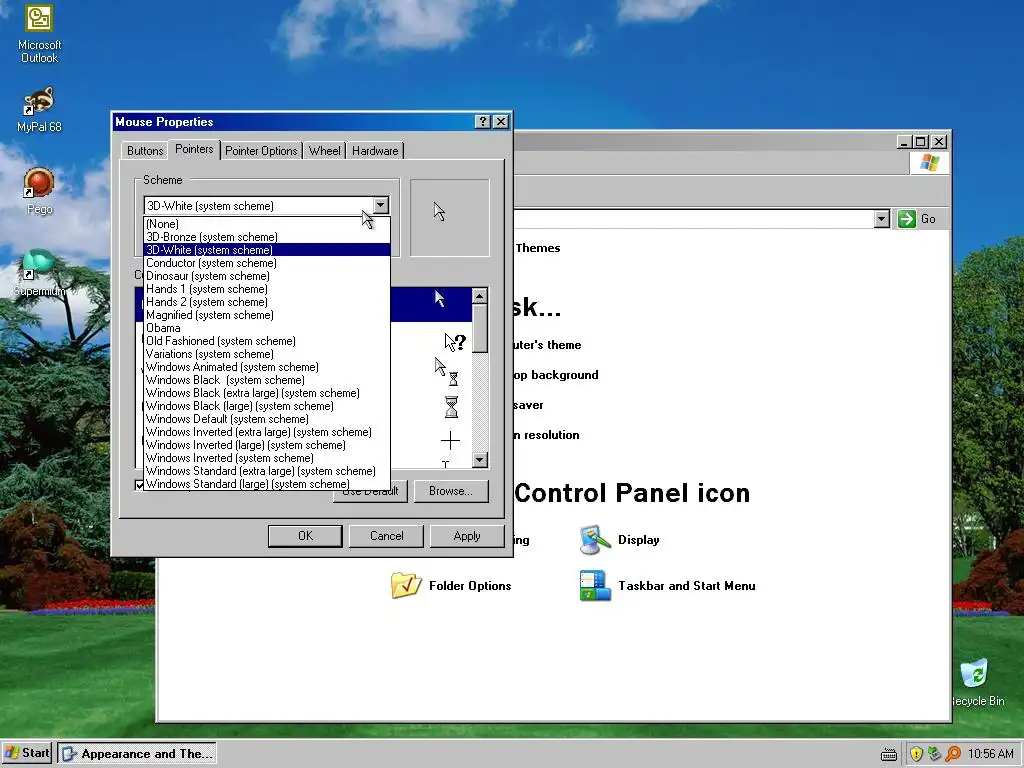The image size is (1024, 768).
Task: Collapse the Scheme dropdown arrow
Action: pos(380,205)
